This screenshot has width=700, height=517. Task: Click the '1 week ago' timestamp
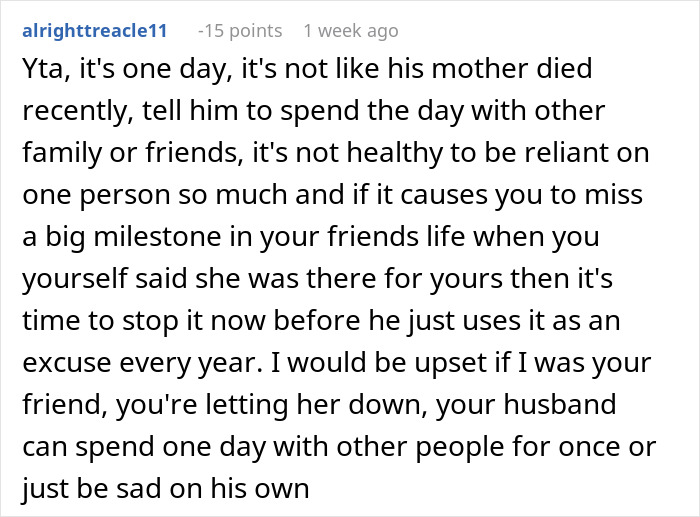[351, 31]
